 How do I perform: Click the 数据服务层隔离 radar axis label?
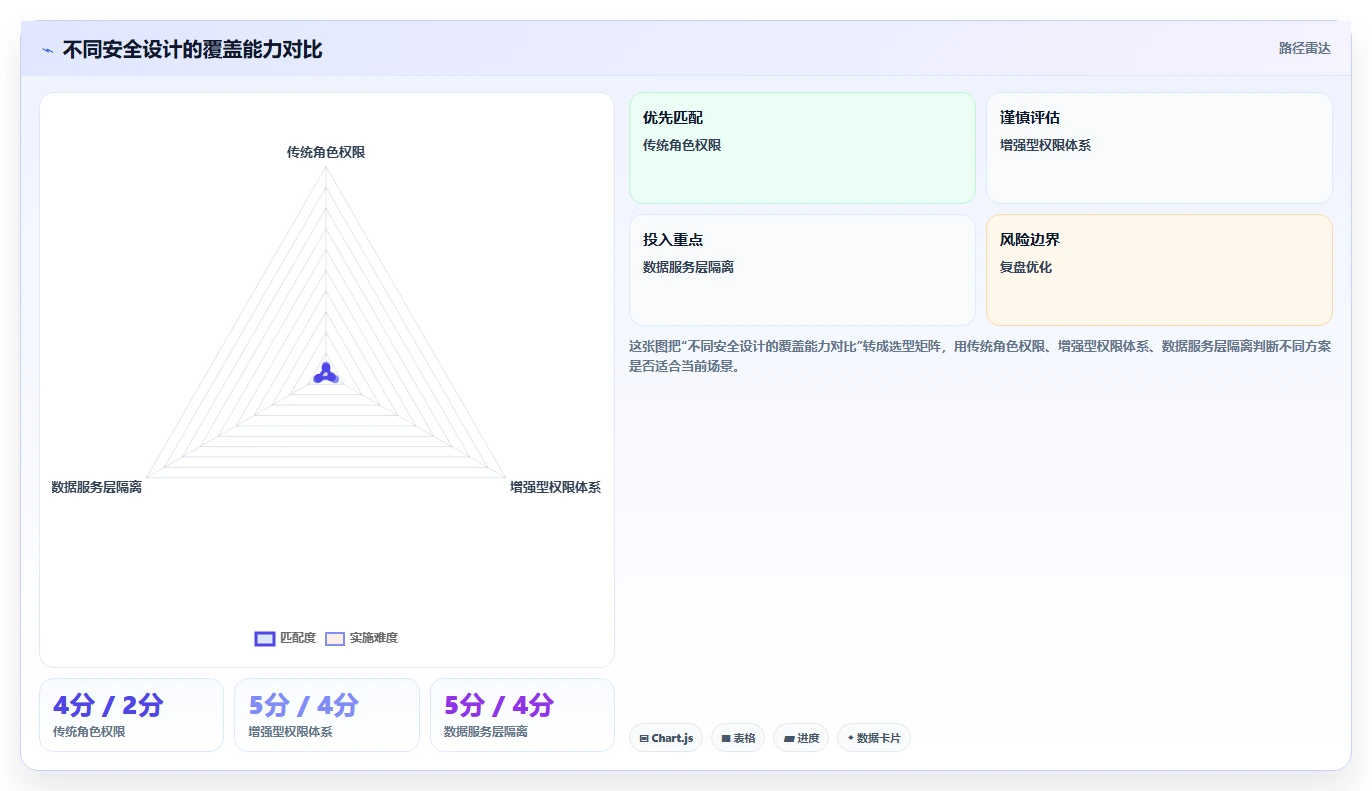97,487
